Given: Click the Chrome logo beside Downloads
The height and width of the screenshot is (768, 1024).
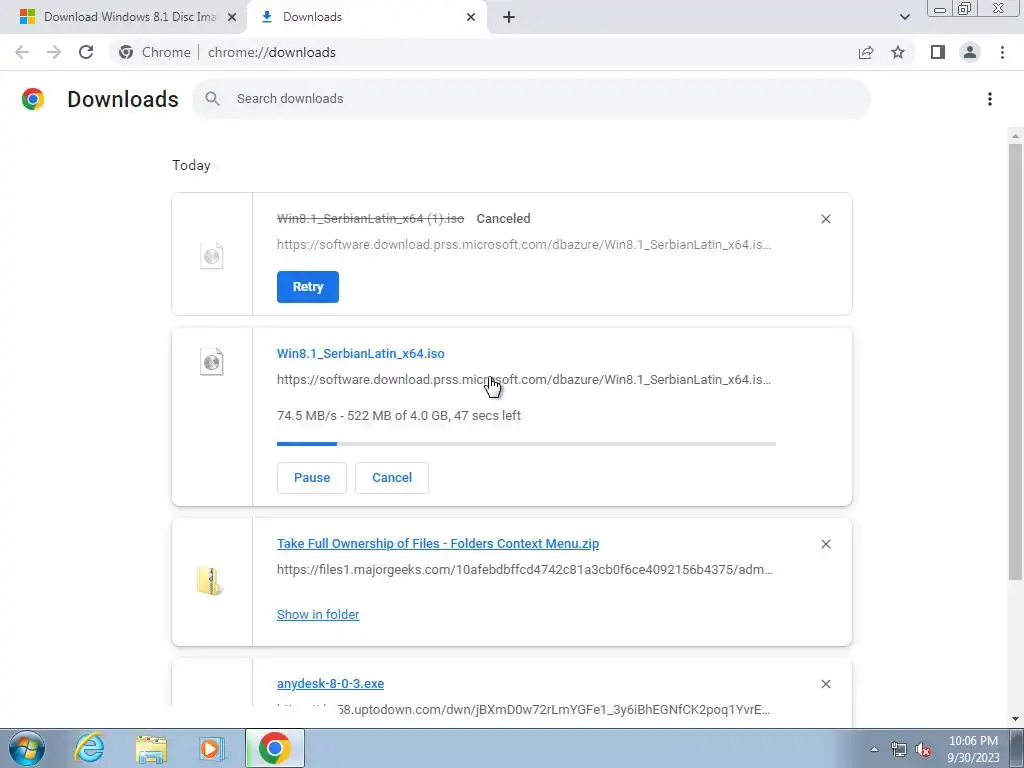Looking at the screenshot, I should click(x=33, y=99).
